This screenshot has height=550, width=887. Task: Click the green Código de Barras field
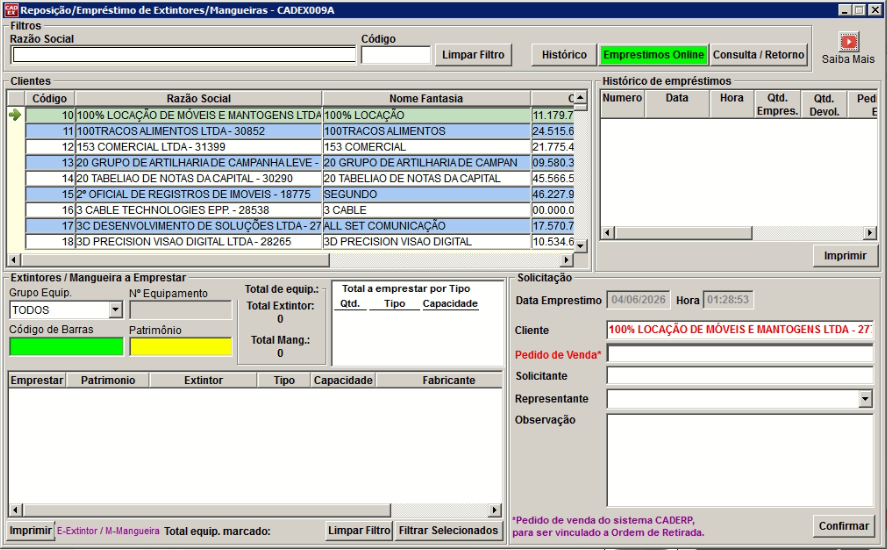[66, 346]
